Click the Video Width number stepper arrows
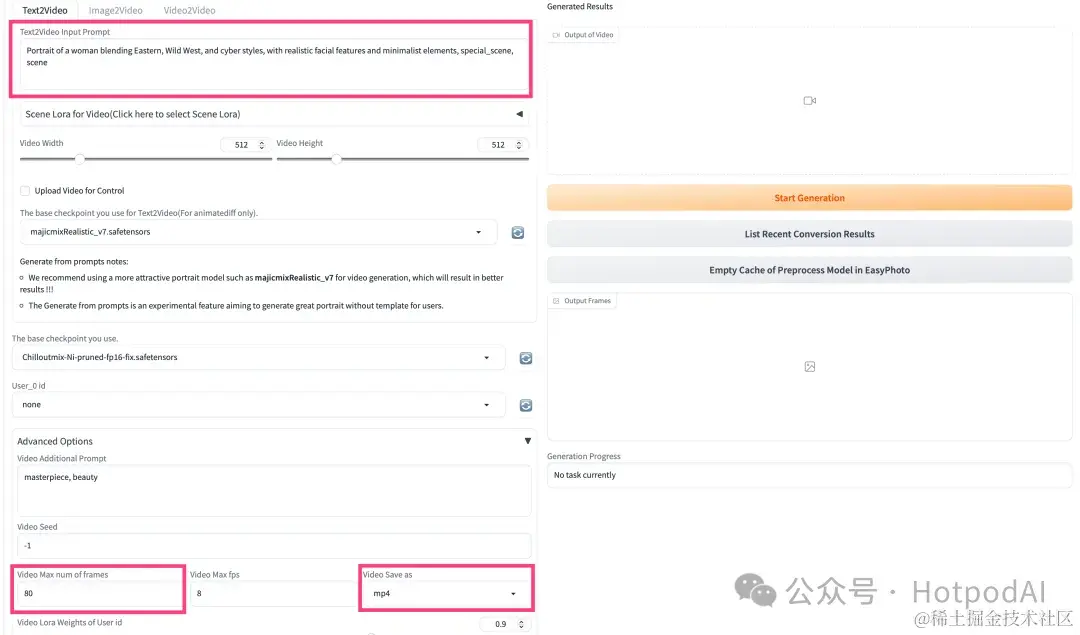 coord(261,145)
